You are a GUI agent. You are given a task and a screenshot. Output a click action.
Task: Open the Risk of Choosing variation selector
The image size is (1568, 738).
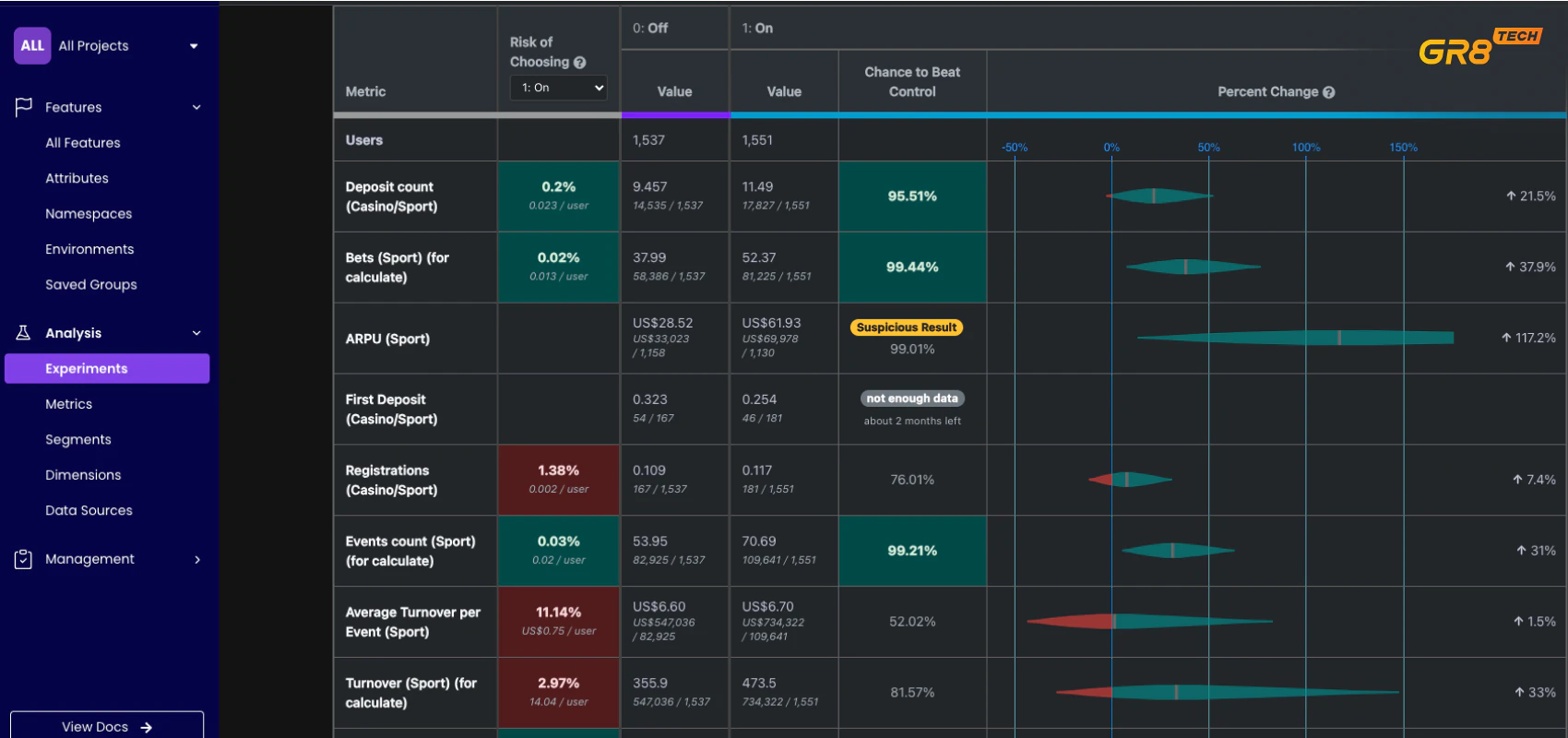559,88
